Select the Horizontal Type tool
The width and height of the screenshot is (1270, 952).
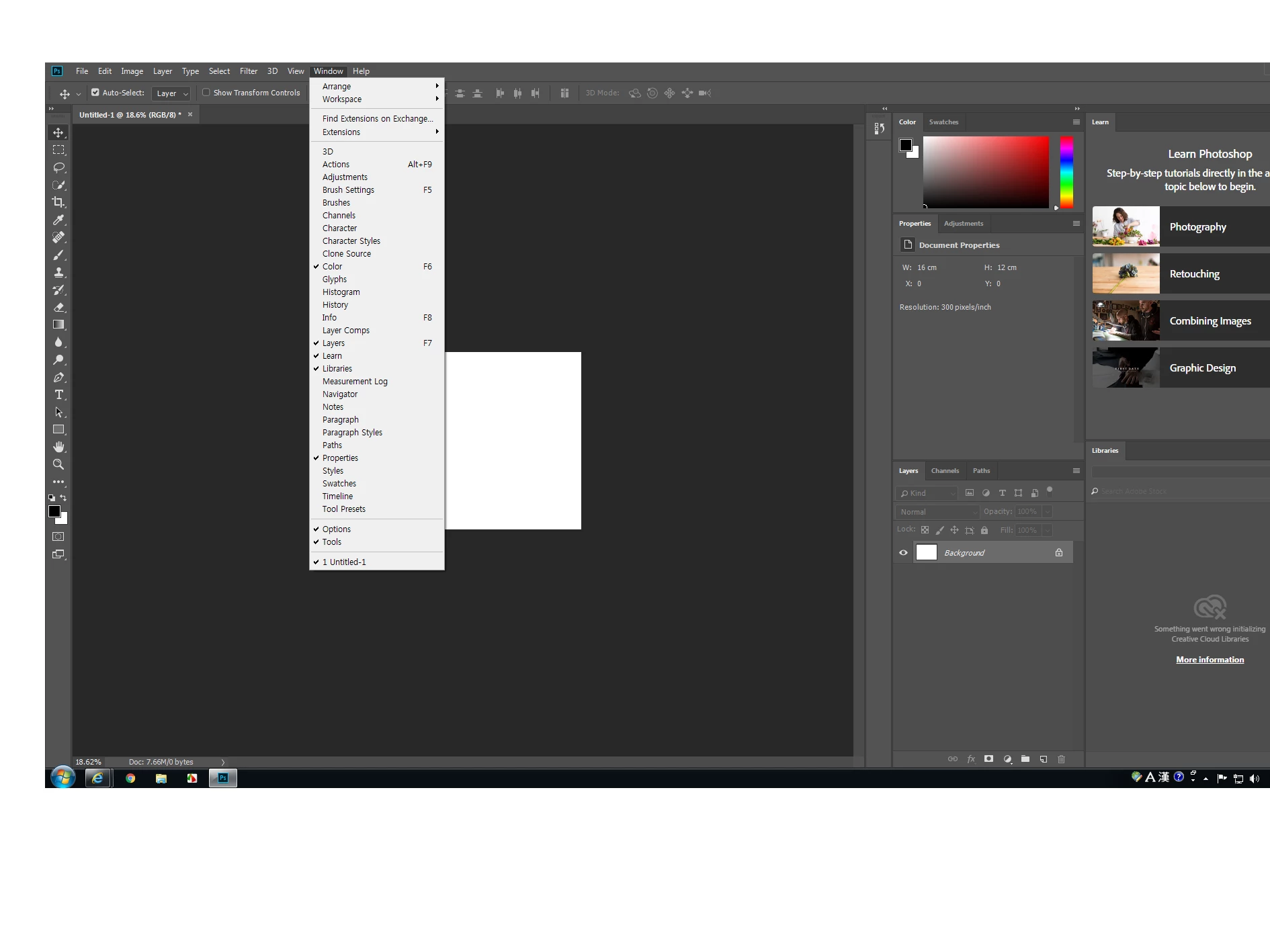[x=58, y=394]
